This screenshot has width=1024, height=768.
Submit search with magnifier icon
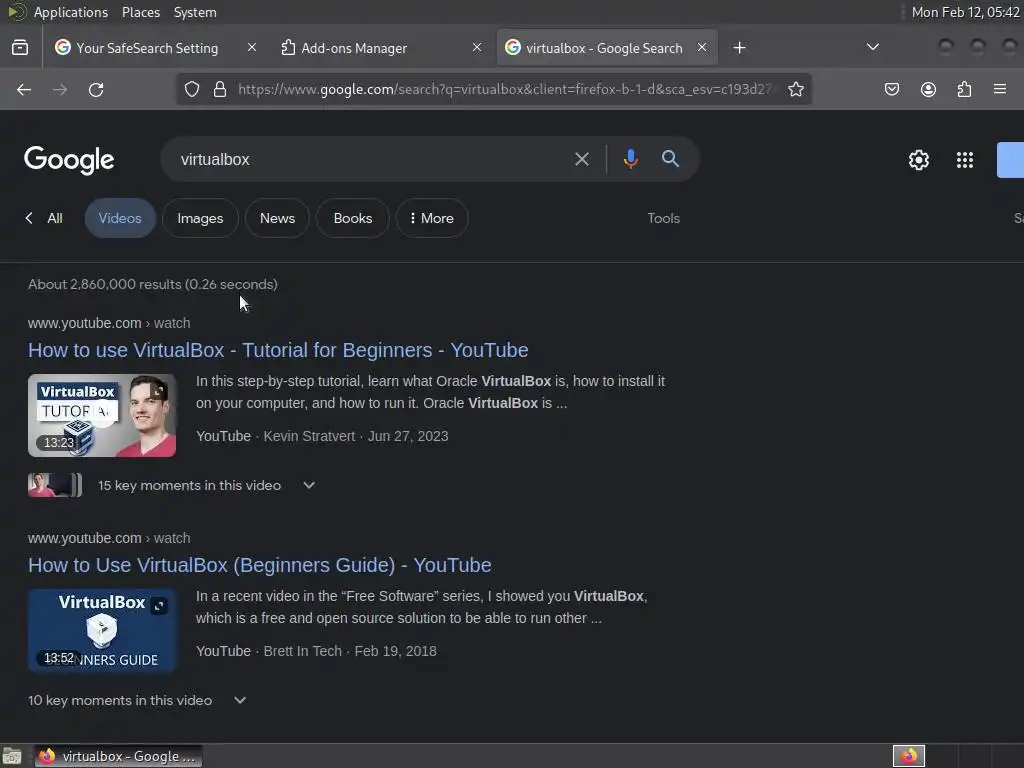(x=670, y=159)
